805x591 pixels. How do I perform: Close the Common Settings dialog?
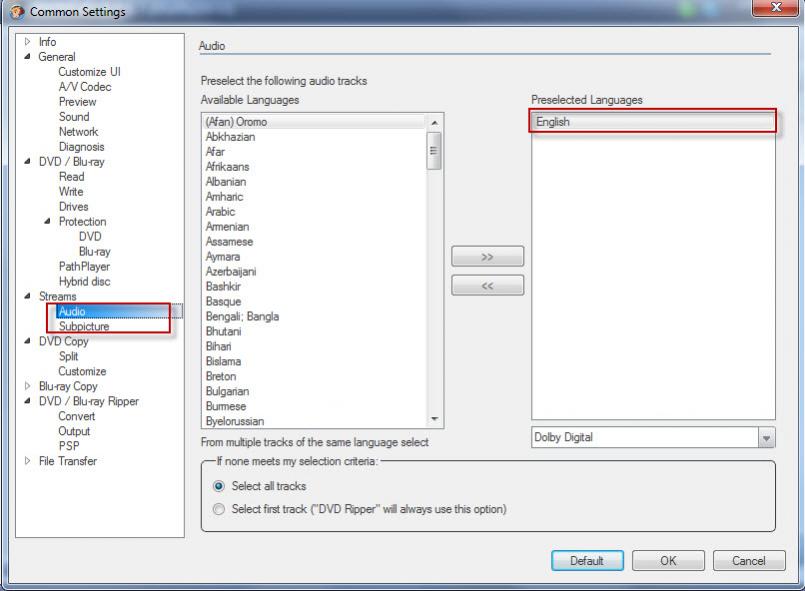[777, 8]
